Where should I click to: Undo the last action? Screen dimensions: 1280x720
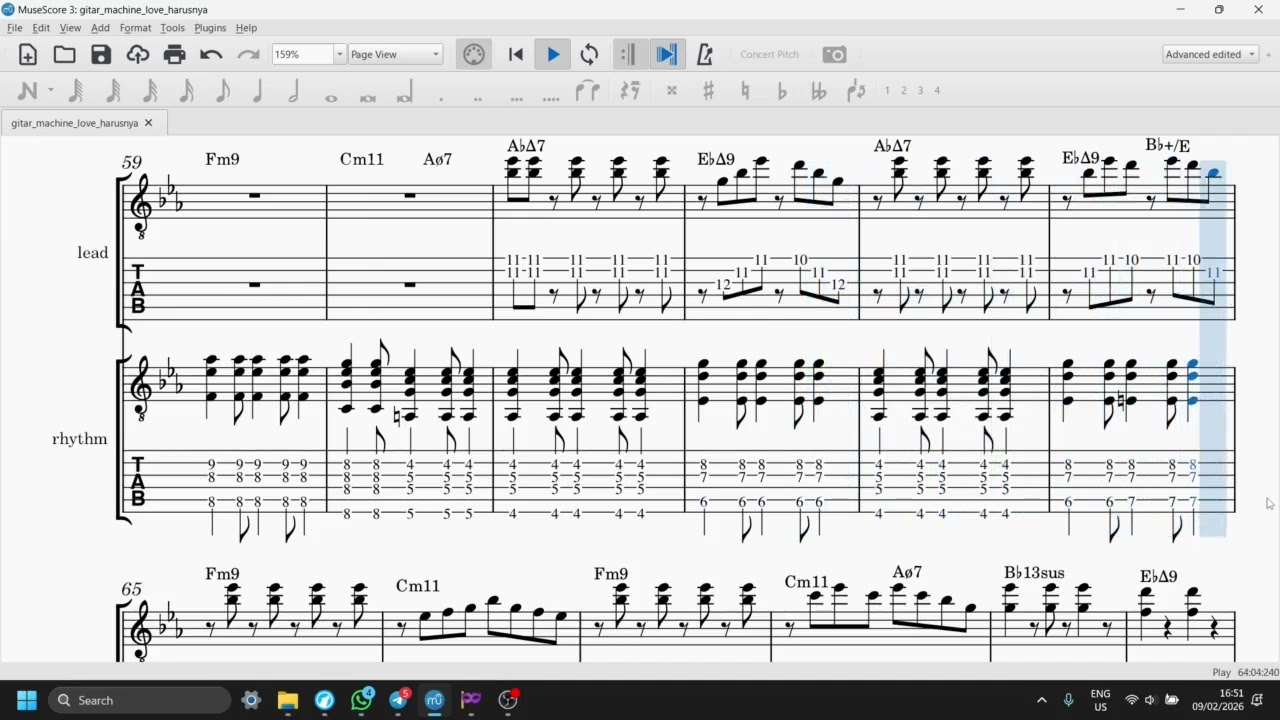pos(211,55)
